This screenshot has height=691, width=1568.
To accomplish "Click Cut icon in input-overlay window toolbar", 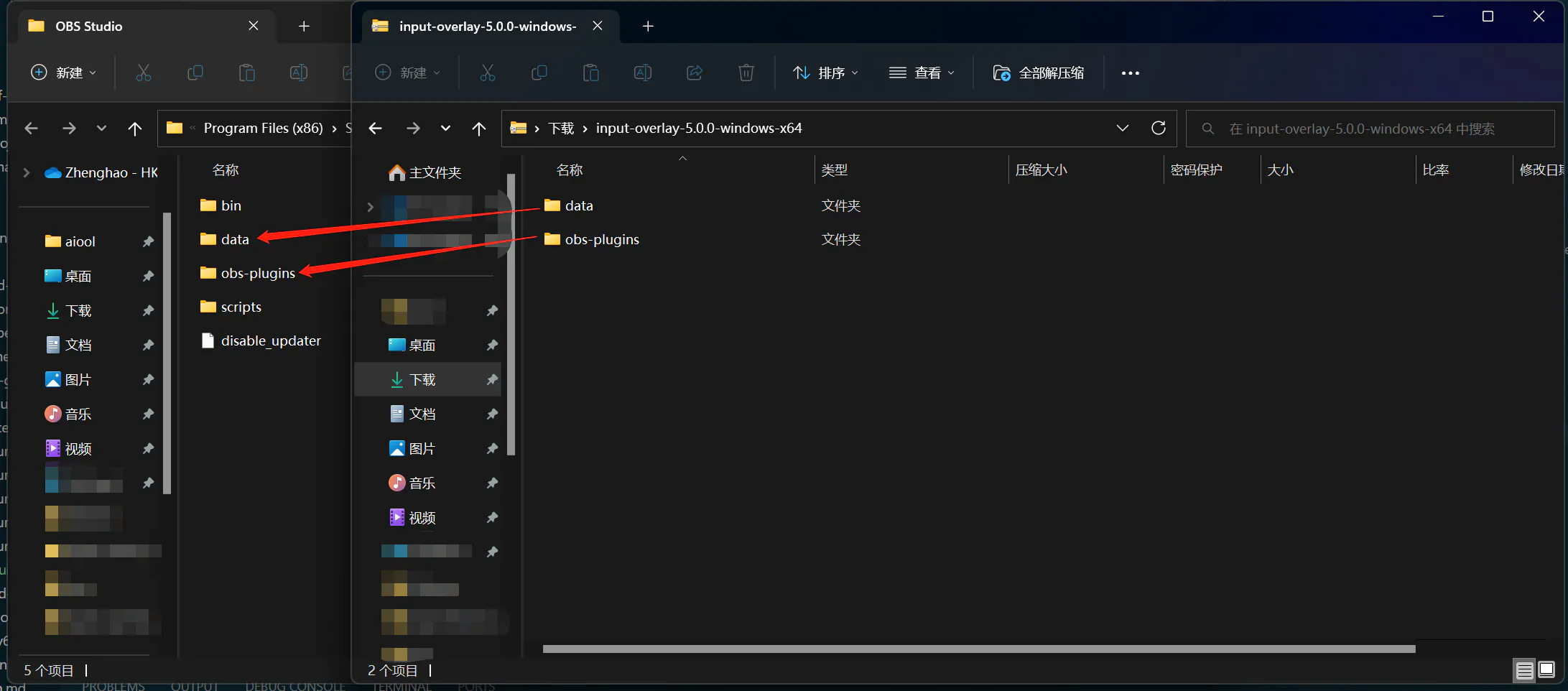I will (488, 73).
